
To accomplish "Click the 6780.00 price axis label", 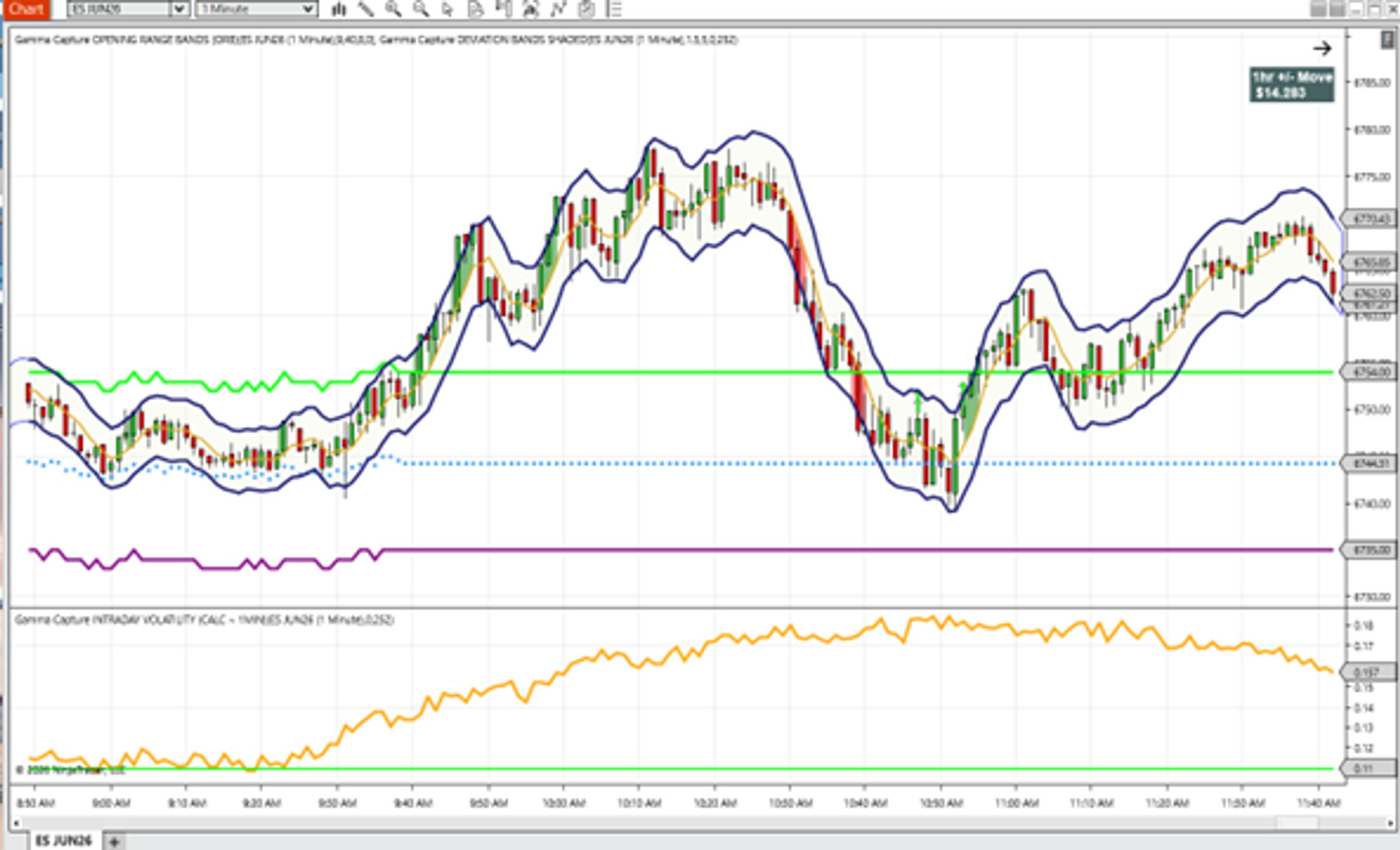I will [x=1372, y=129].
